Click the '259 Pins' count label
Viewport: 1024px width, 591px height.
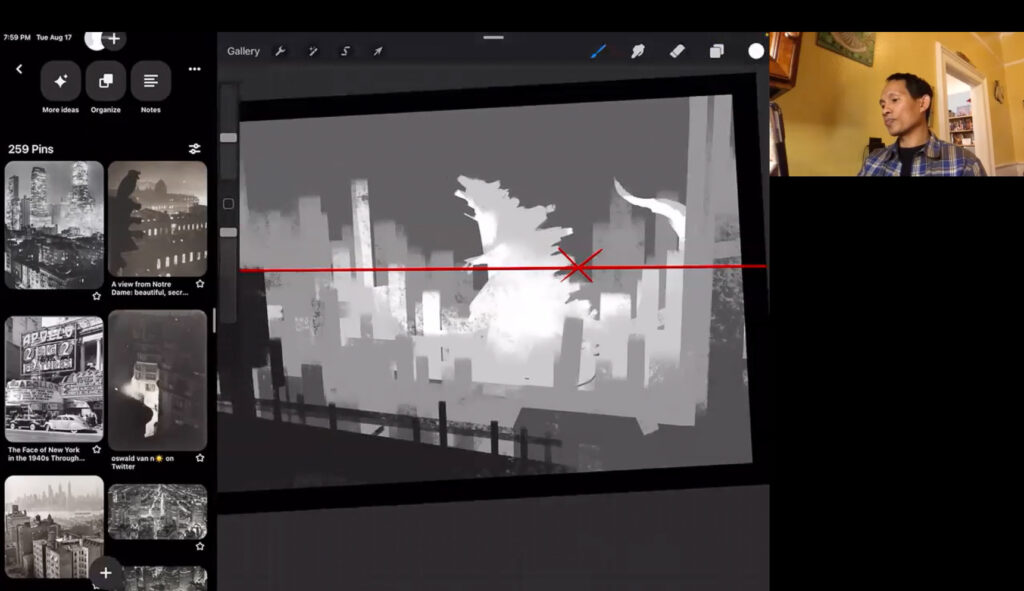31,149
